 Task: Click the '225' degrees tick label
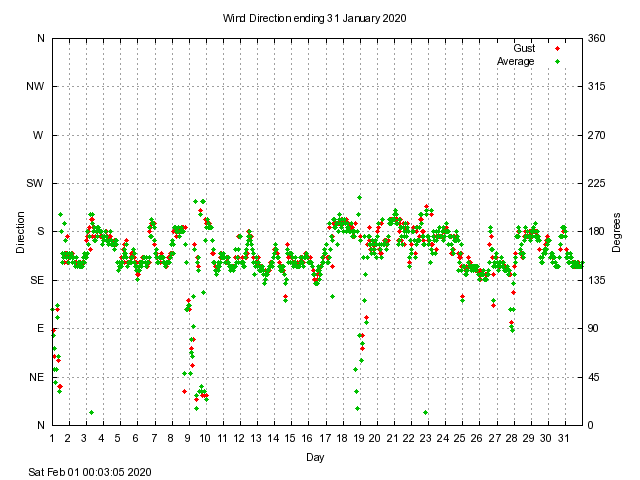pyautogui.click(x=596, y=183)
